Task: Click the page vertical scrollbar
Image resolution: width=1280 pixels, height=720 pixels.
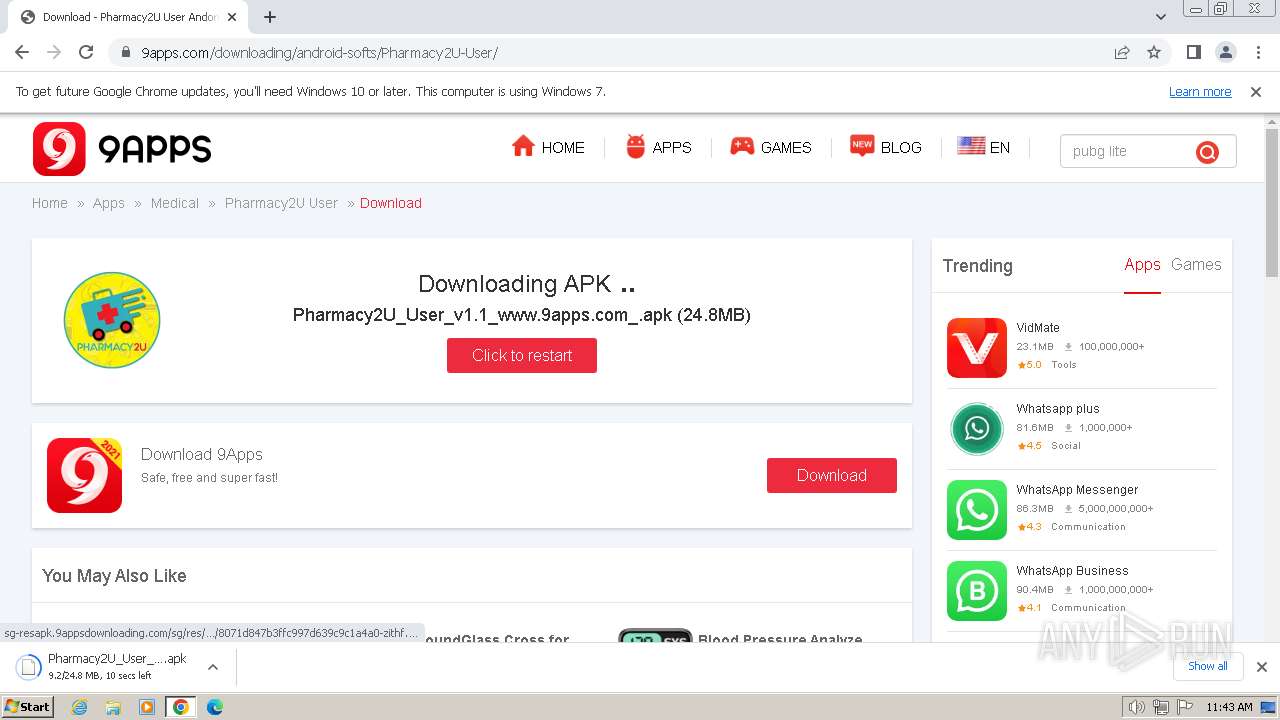Action: point(1272,202)
